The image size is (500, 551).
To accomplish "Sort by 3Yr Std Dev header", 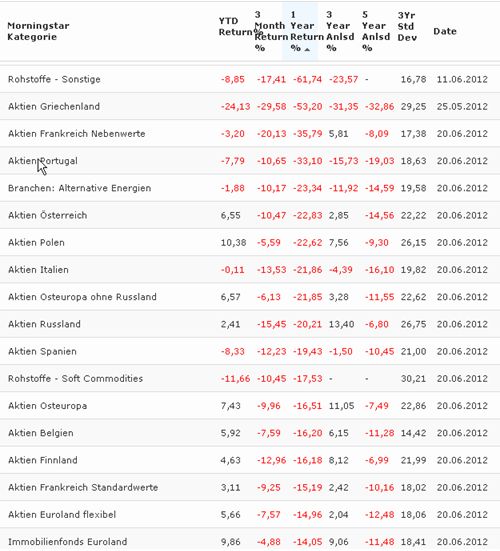I will point(407,26).
